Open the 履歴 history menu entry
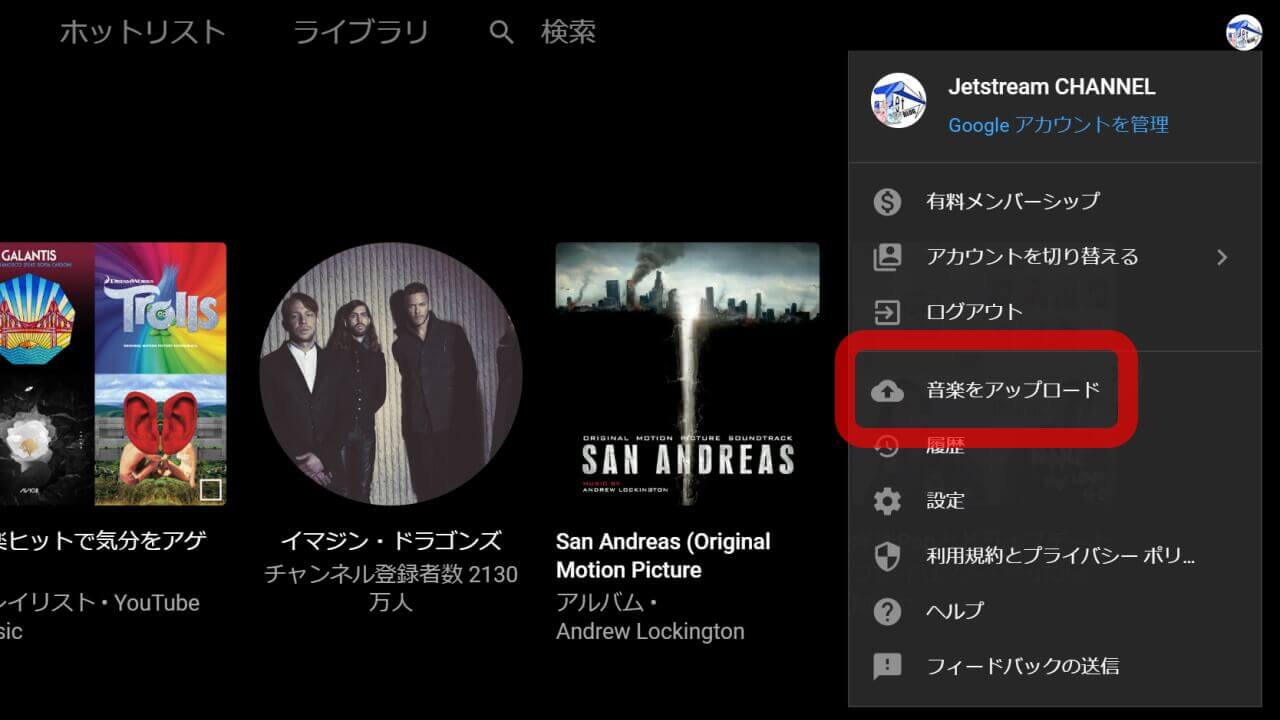 (x=945, y=446)
